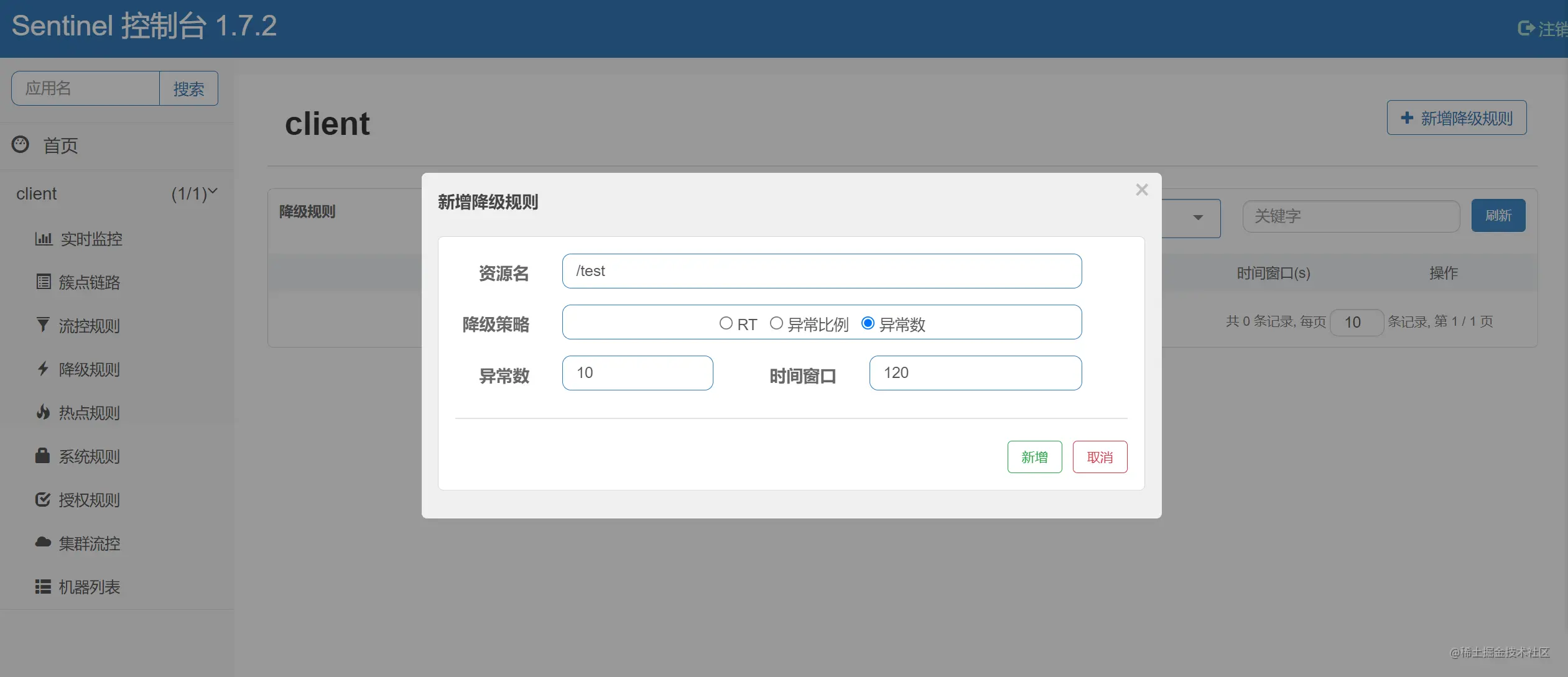Select the 异常比例 radio button
The image size is (1568, 677).
tap(776, 323)
